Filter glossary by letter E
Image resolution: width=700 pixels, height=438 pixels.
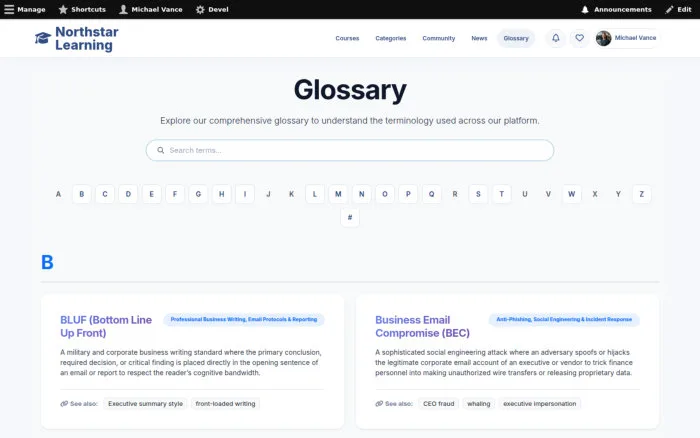coord(152,194)
